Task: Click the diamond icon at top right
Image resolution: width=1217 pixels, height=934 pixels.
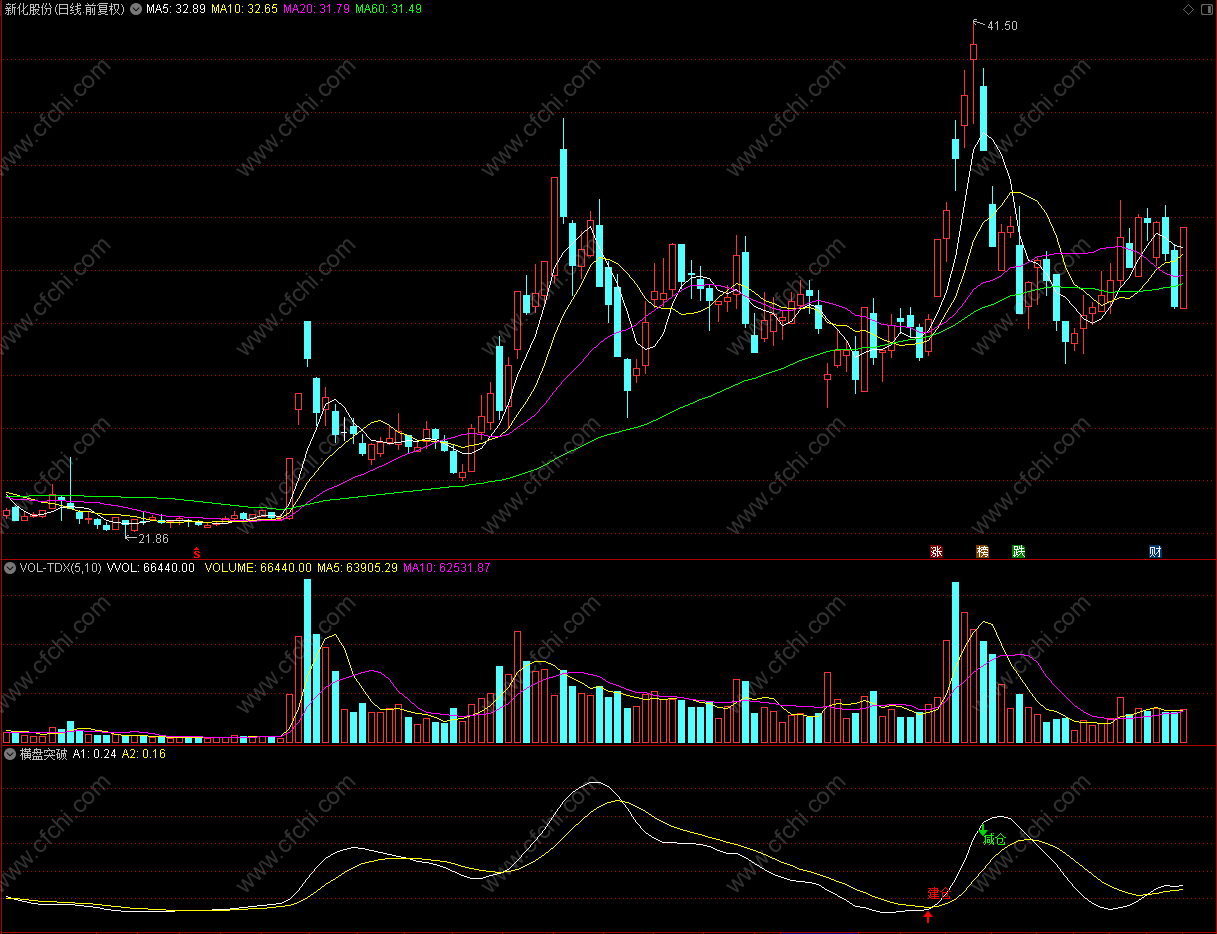Action: (1188, 9)
